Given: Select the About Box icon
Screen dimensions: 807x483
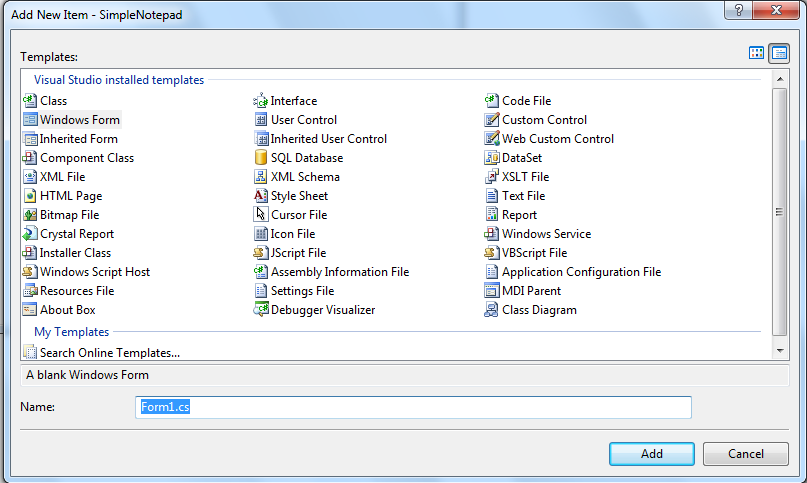Looking at the screenshot, I should click(30, 310).
